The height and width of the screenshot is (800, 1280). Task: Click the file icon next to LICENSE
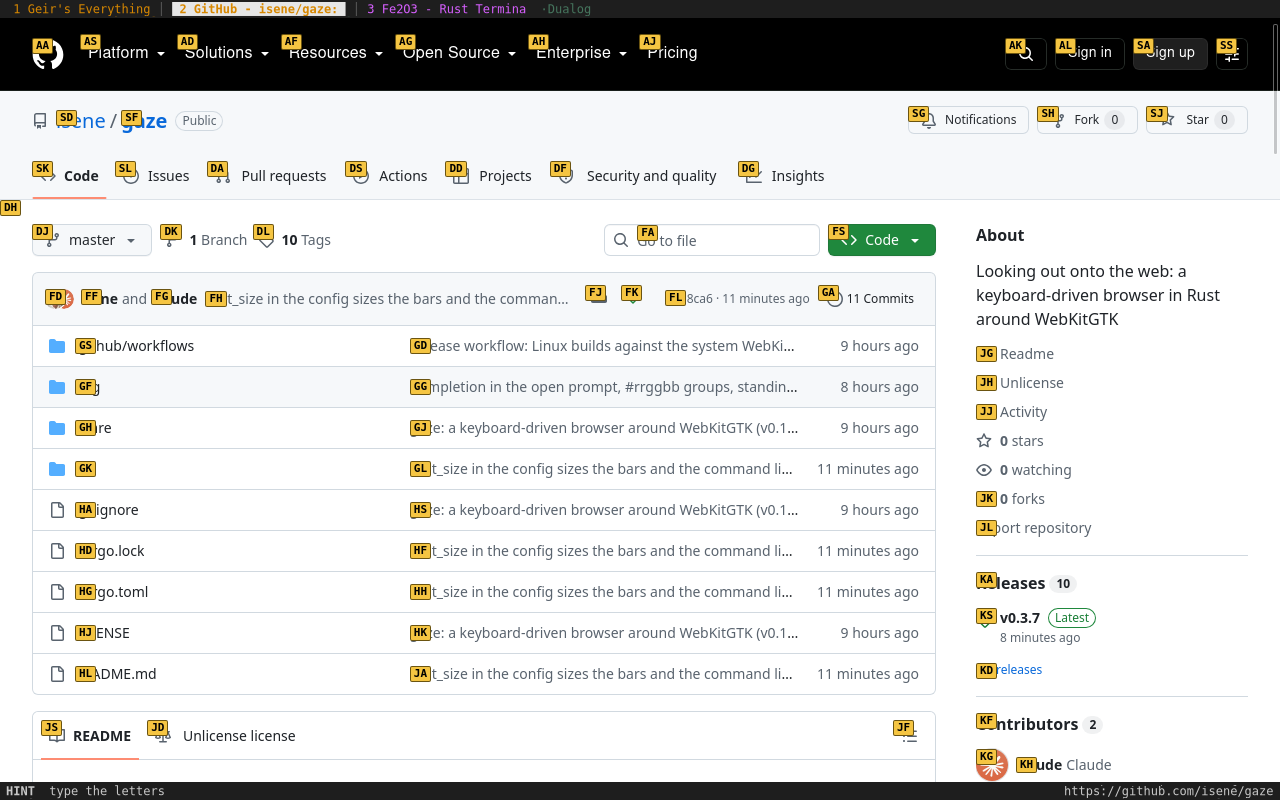tap(57, 633)
